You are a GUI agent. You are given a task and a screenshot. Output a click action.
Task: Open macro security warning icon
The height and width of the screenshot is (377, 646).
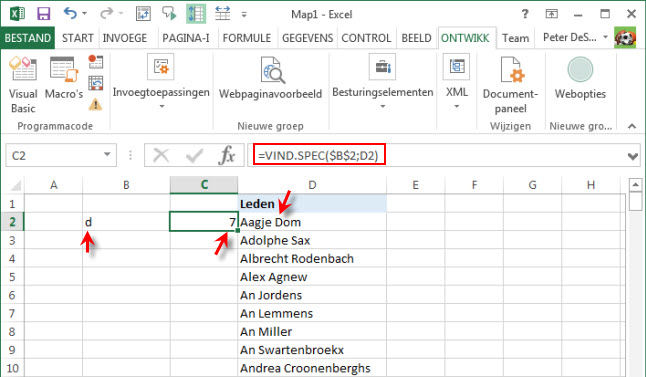(96, 105)
